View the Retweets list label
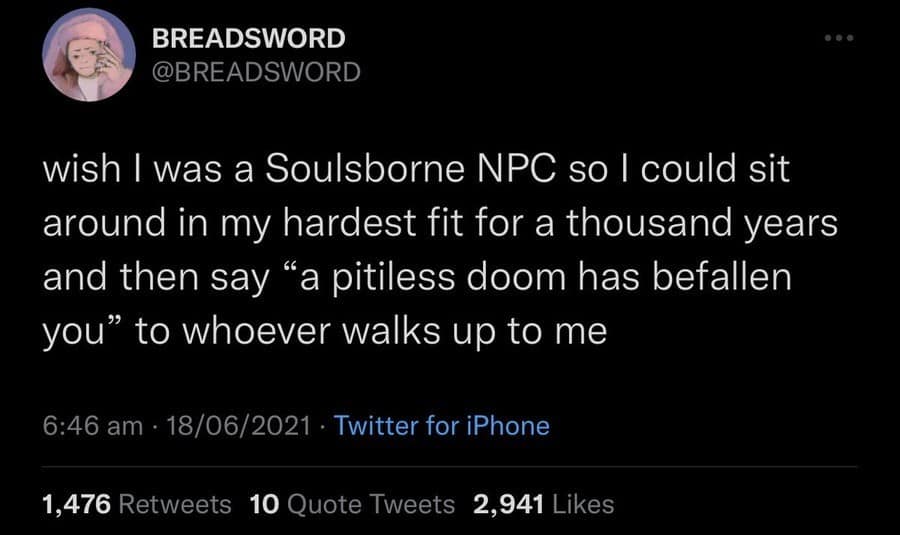 174,504
